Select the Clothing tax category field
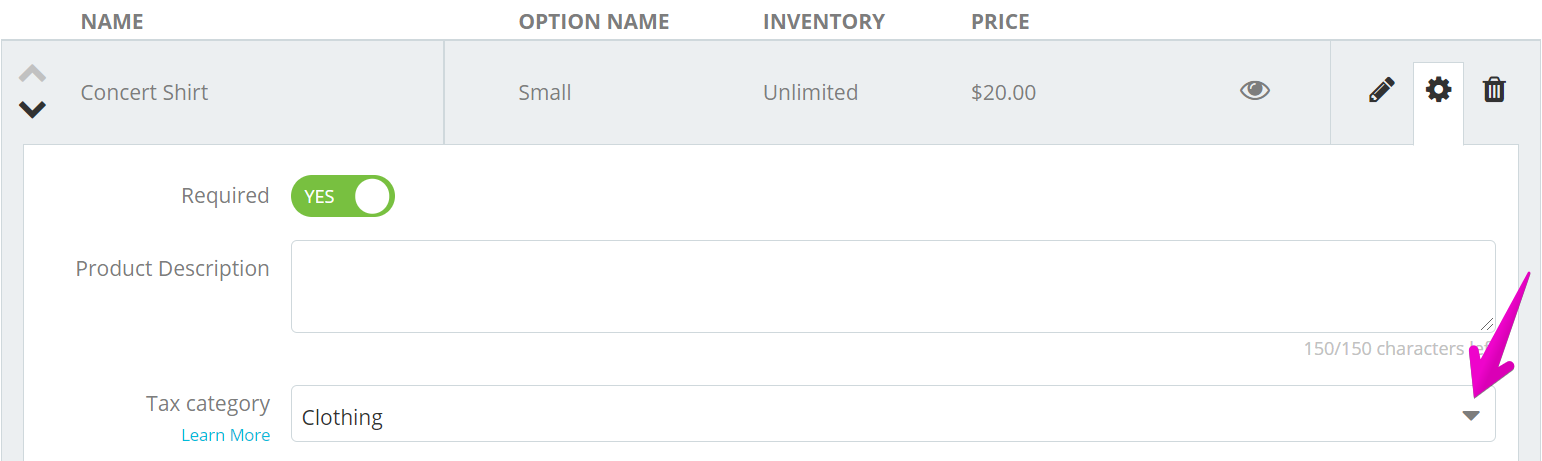1542x461 pixels. tap(893, 414)
